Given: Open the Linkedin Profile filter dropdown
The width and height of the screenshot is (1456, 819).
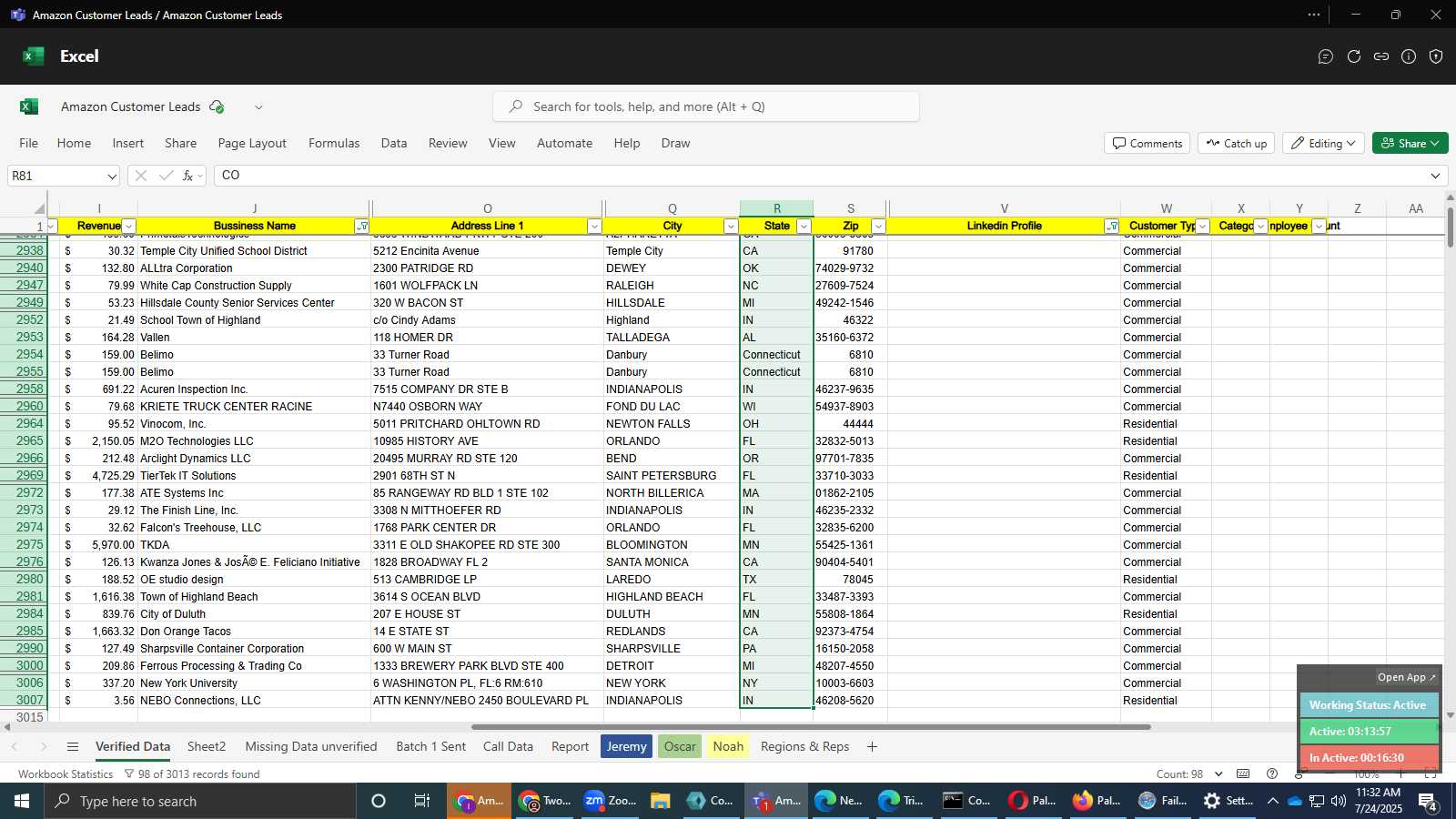Looking at the screenshot, I should [x=1111, y=226].
